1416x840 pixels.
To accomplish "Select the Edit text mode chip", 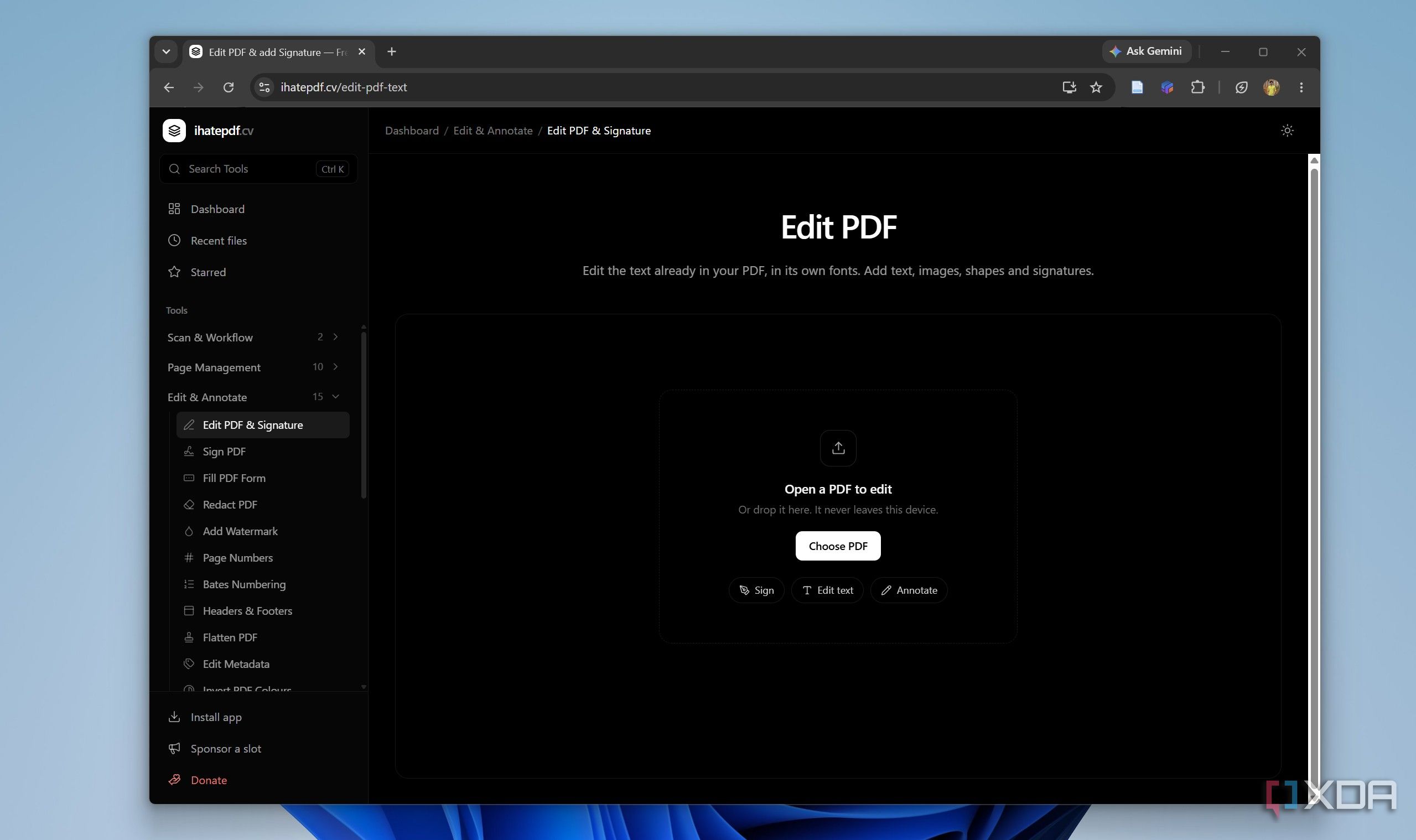I will coord(827,590).
